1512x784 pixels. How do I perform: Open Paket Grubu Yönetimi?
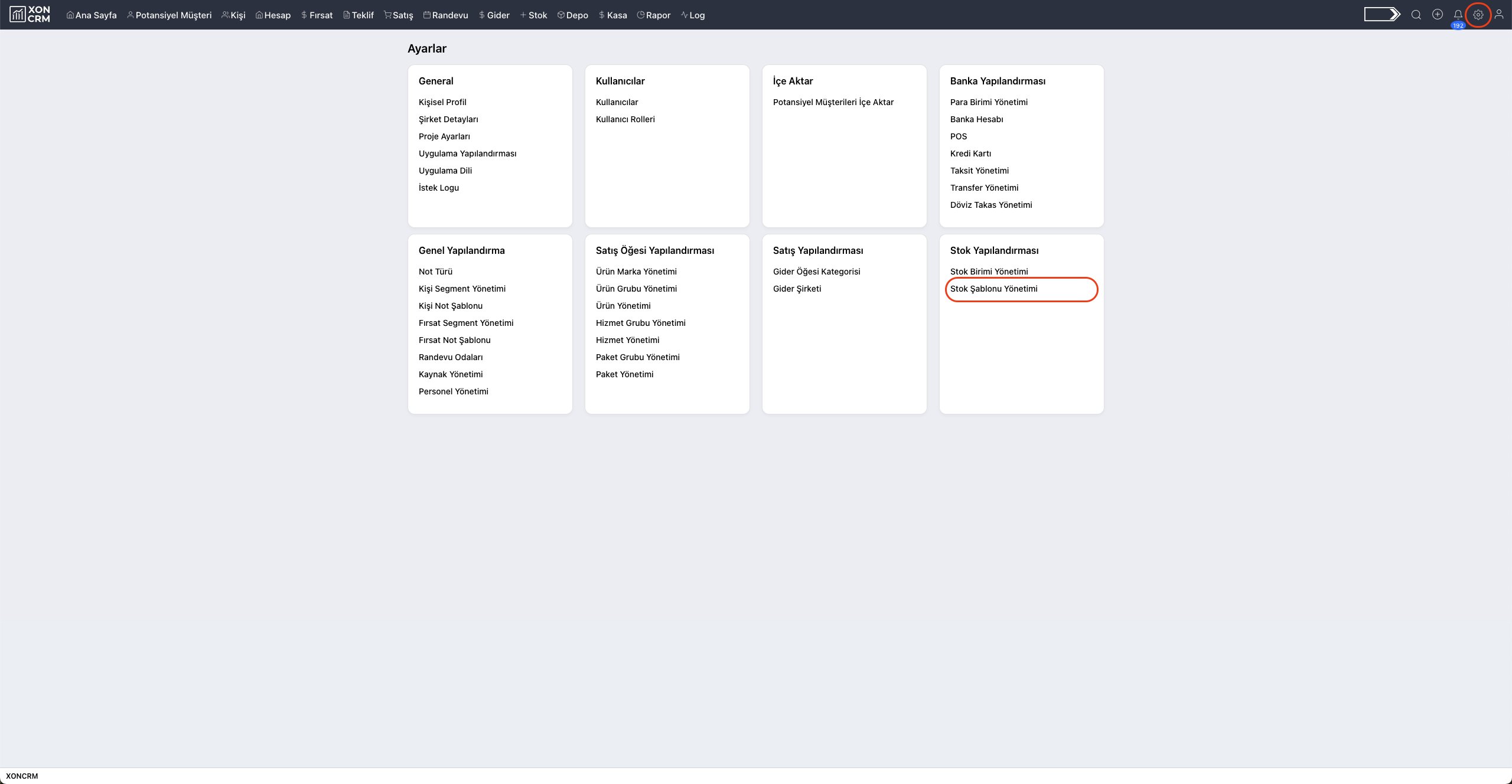click(x=637, y=357)
